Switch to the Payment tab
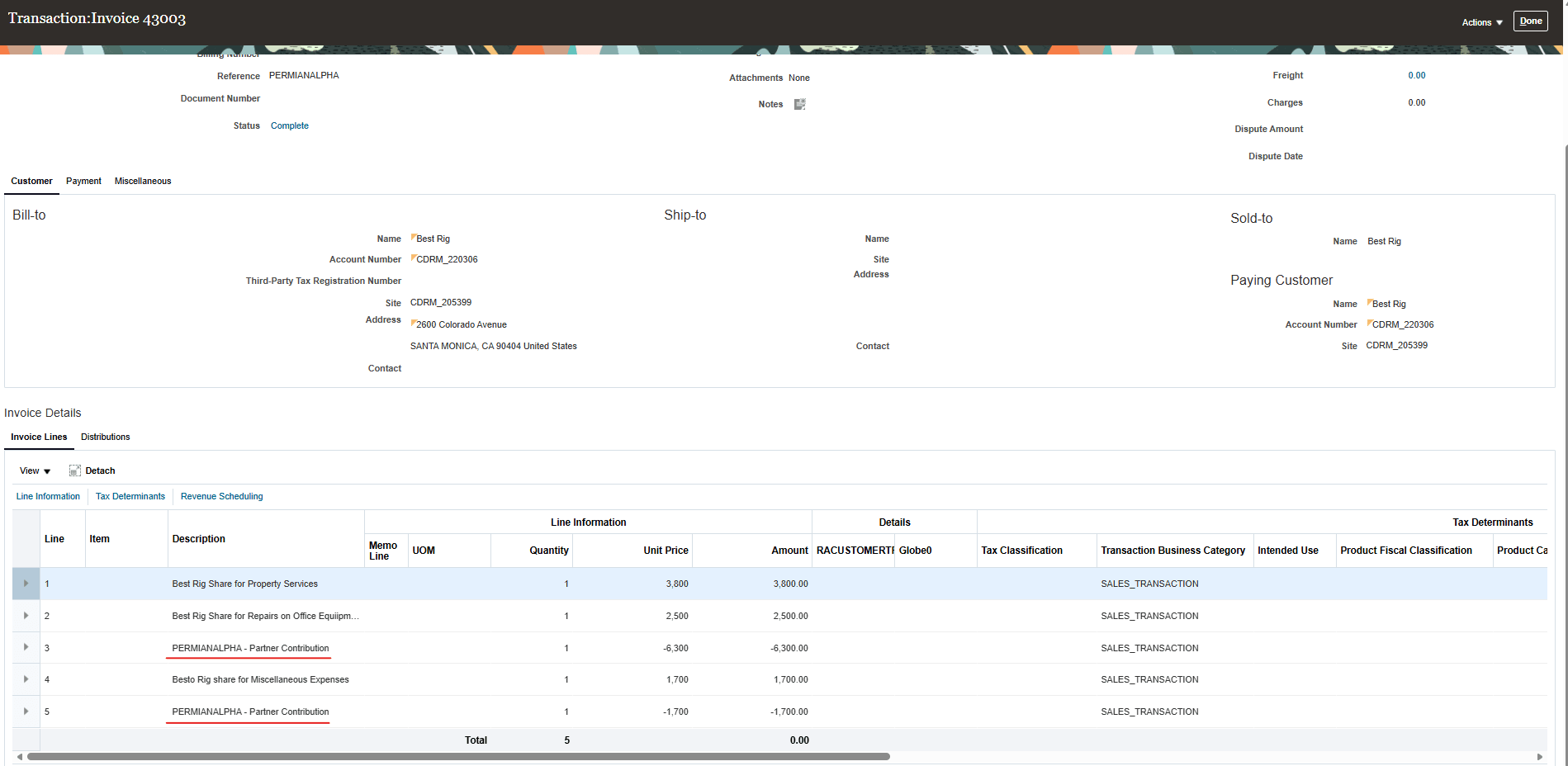 click(x=83, y=181)
